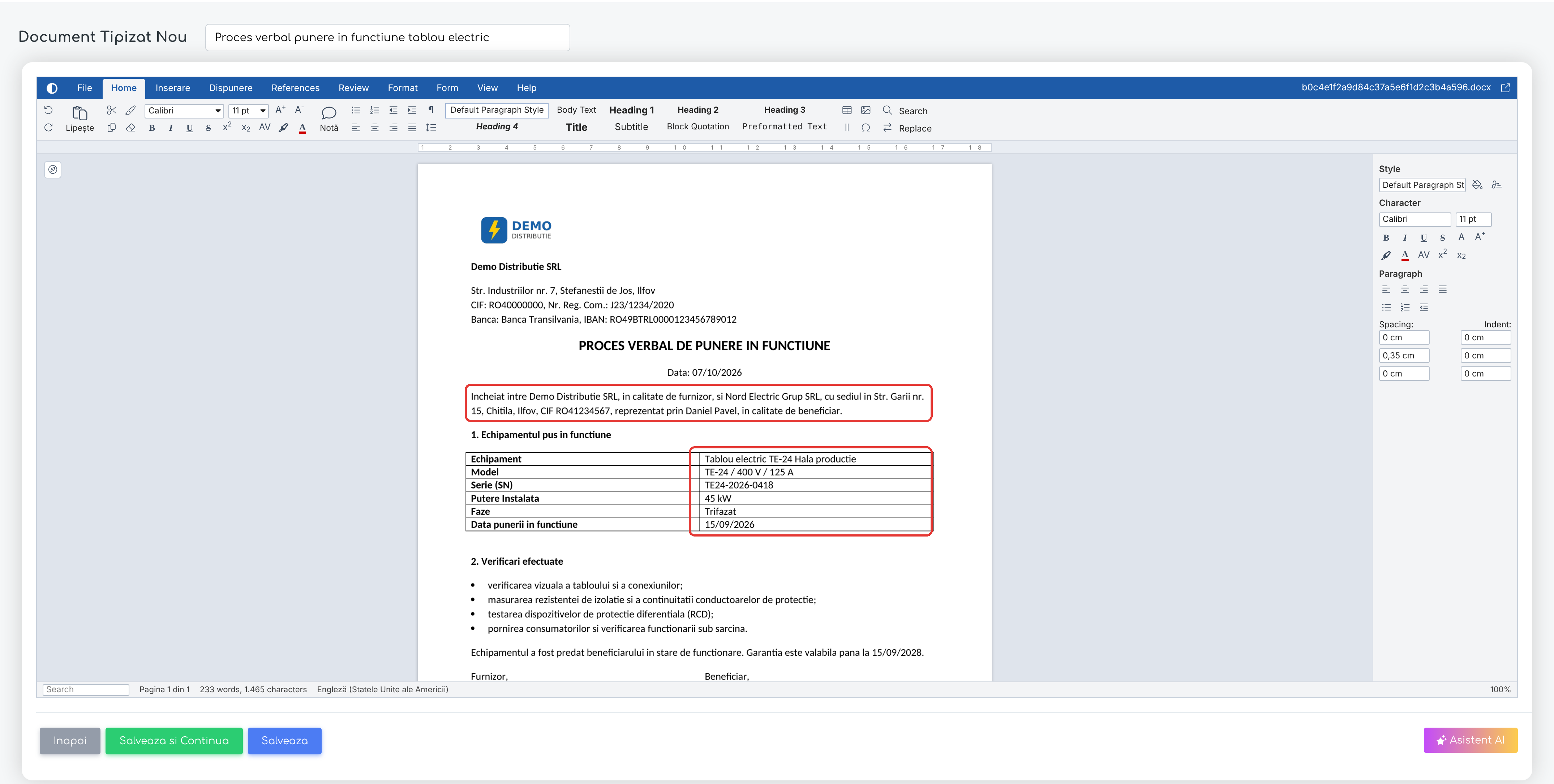Click the navigator compass icon left of page
This screenshot has width=1554, height=784.
[52, 169]
